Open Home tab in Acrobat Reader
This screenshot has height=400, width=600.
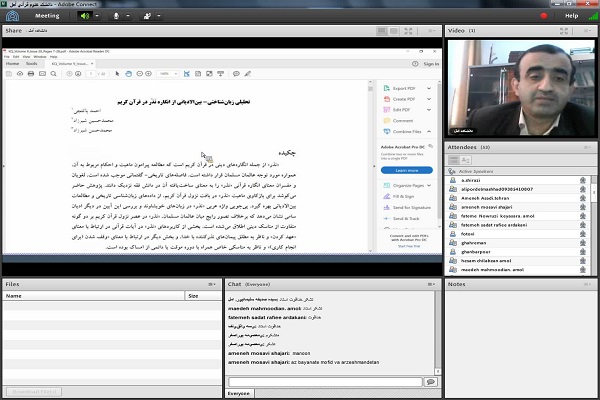(13, 64)
